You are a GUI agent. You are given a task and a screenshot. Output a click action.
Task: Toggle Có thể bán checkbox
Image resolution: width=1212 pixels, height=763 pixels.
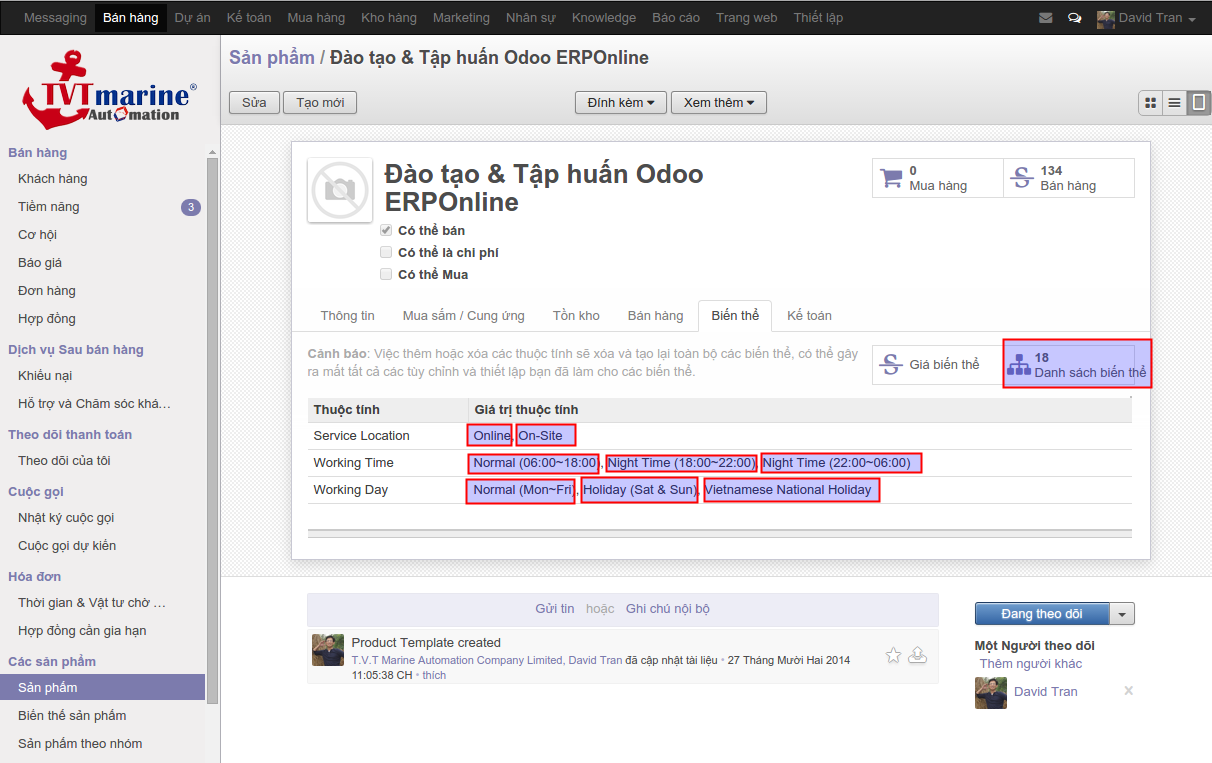[x=386, y=230]
